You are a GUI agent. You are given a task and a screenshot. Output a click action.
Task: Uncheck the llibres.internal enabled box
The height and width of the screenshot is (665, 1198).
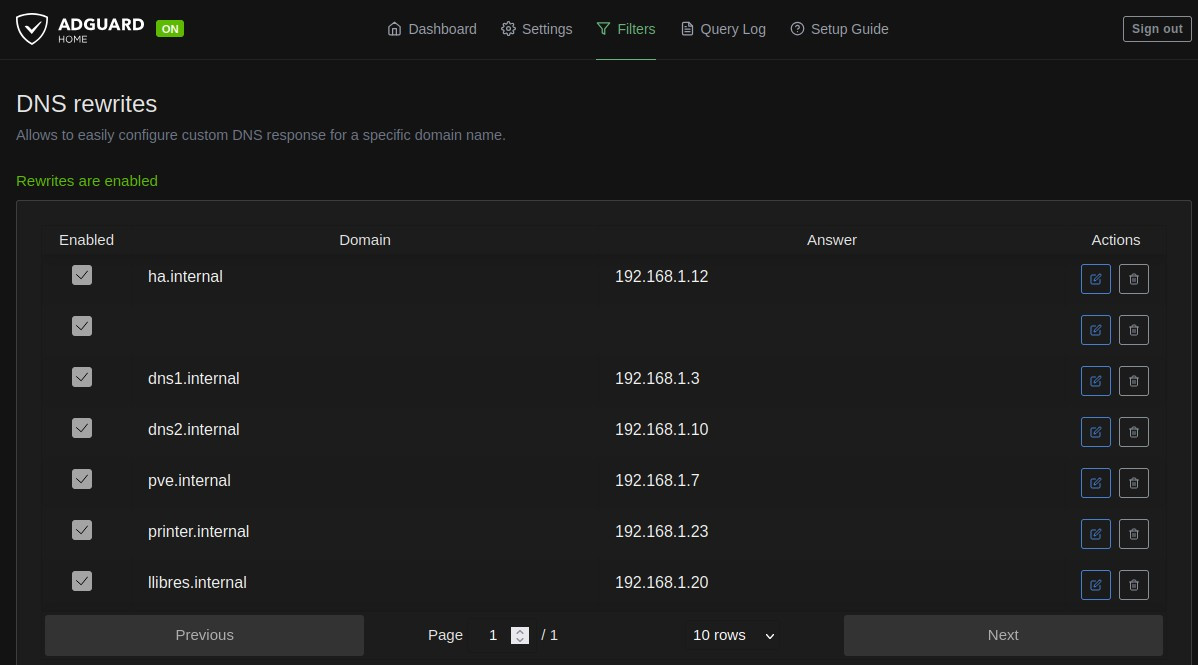coord(82,581)
